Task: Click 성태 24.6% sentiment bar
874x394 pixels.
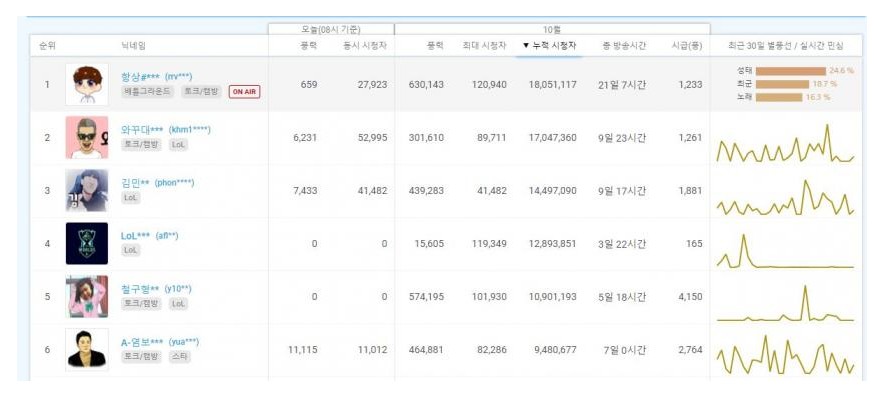Action: [790, 71]
